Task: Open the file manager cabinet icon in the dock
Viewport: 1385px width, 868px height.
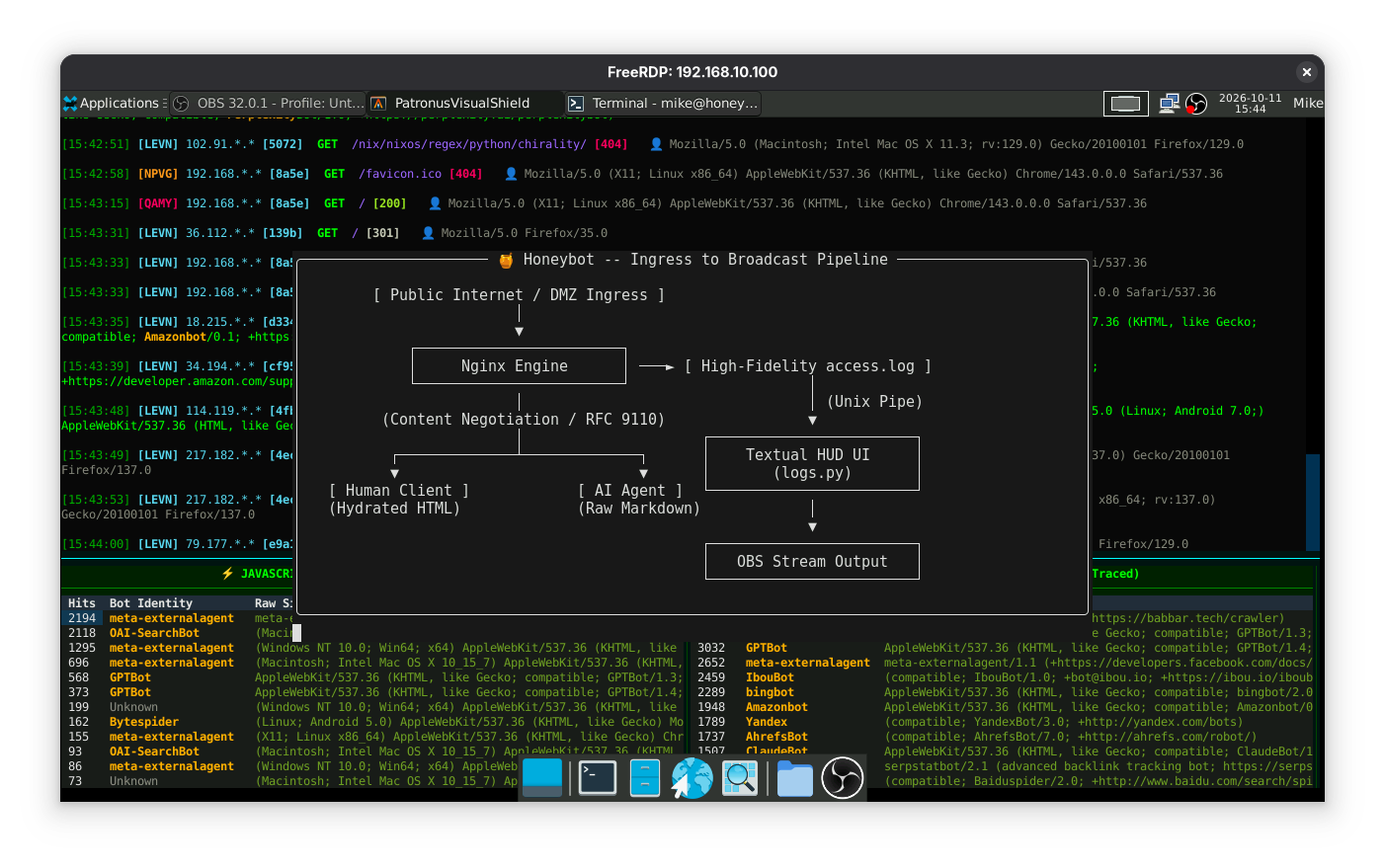Action: point(645,778)
